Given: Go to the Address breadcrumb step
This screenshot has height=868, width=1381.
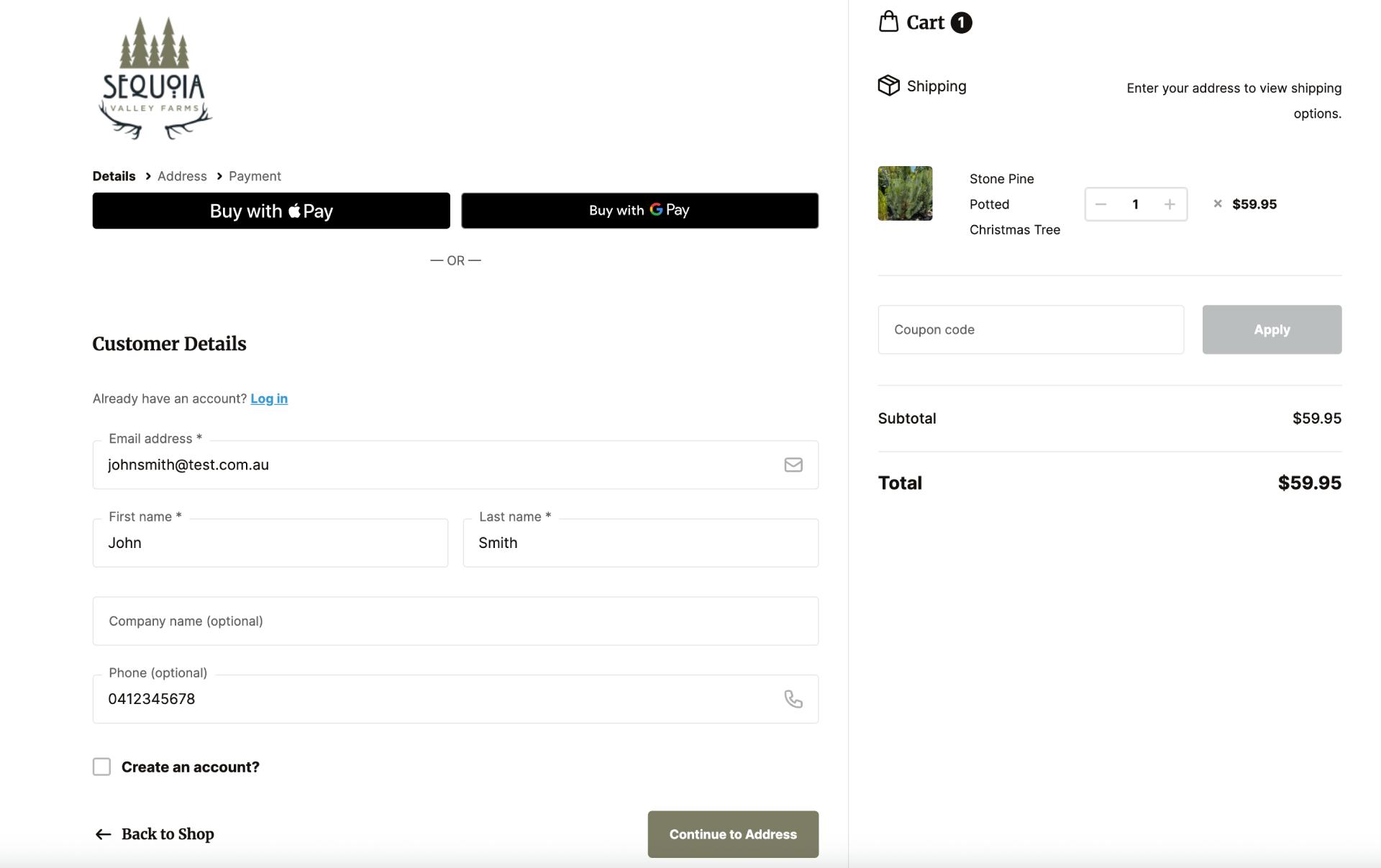Looking at the screenshot, I should (182, 176).
